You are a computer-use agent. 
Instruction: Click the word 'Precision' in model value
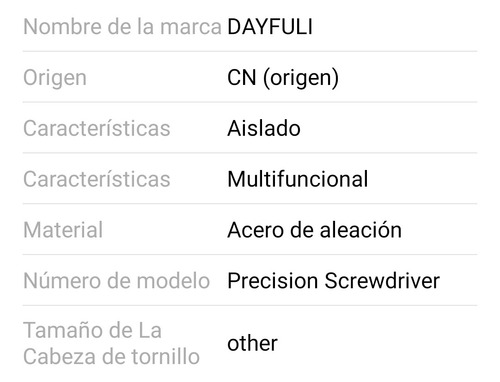273,281
